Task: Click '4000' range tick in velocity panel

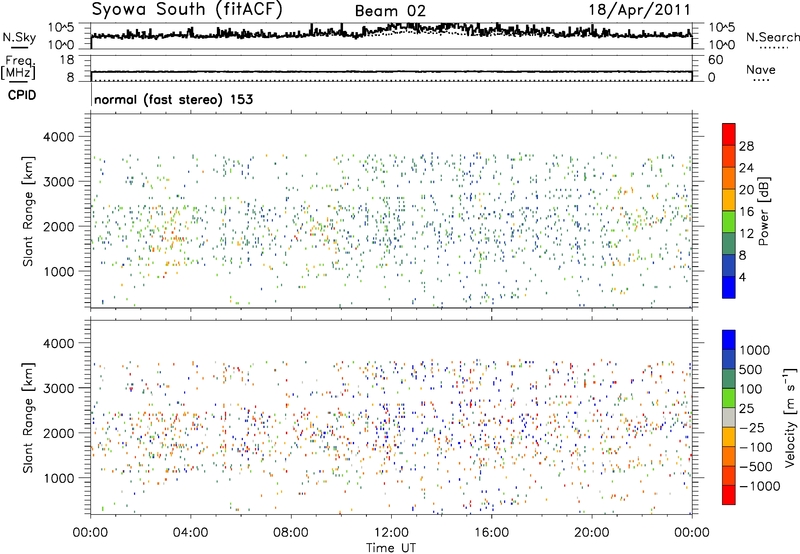Action: pyautogui.click(x=58, y=343)
